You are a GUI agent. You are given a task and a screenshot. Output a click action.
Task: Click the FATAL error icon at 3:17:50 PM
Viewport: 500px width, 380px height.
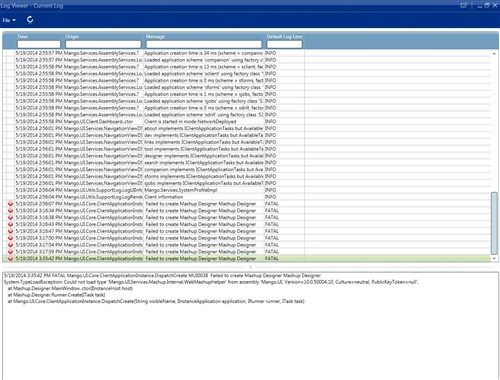[x=11, y=238]
